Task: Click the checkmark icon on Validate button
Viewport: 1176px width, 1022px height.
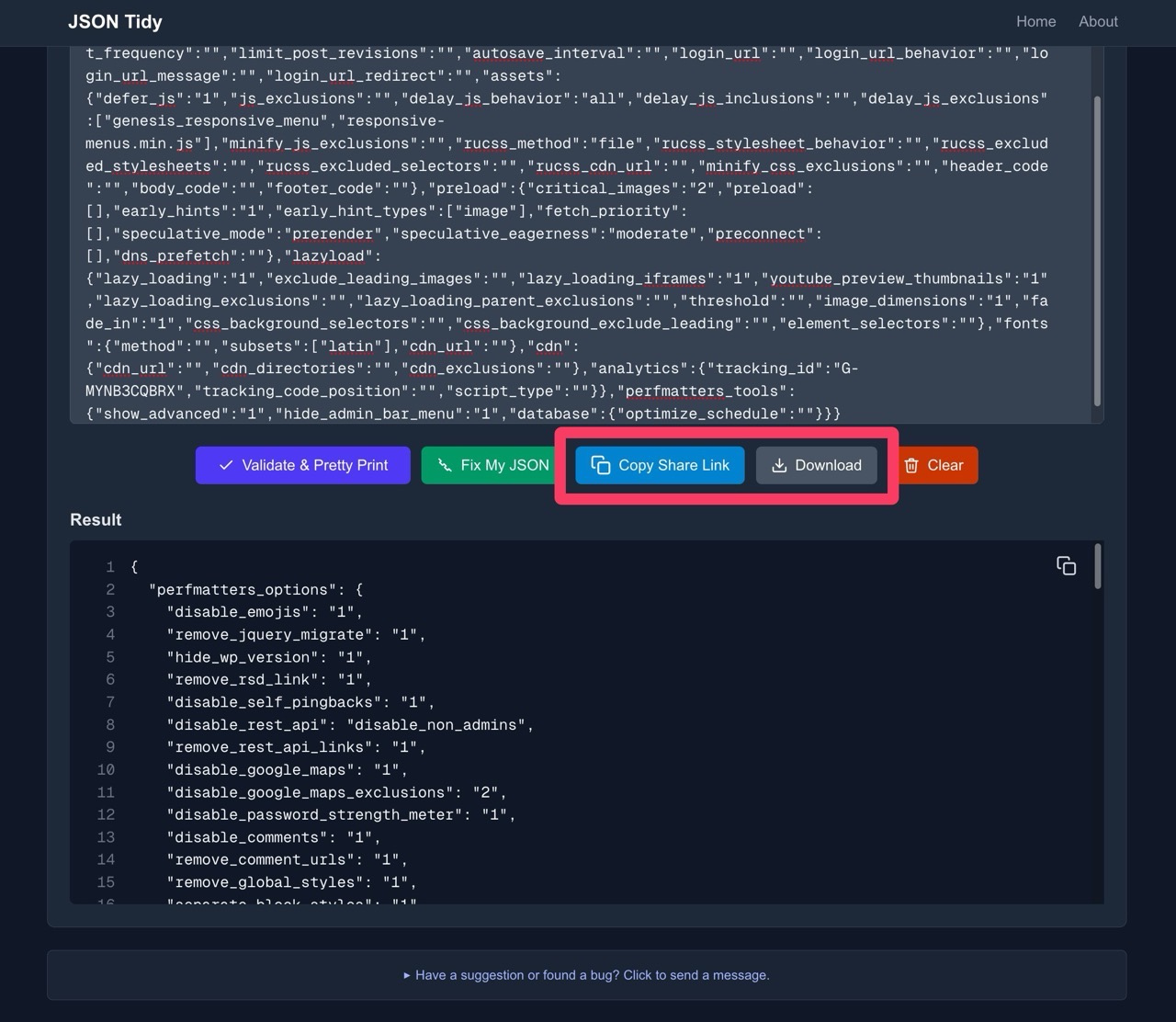Action: [x=226, y=465]
